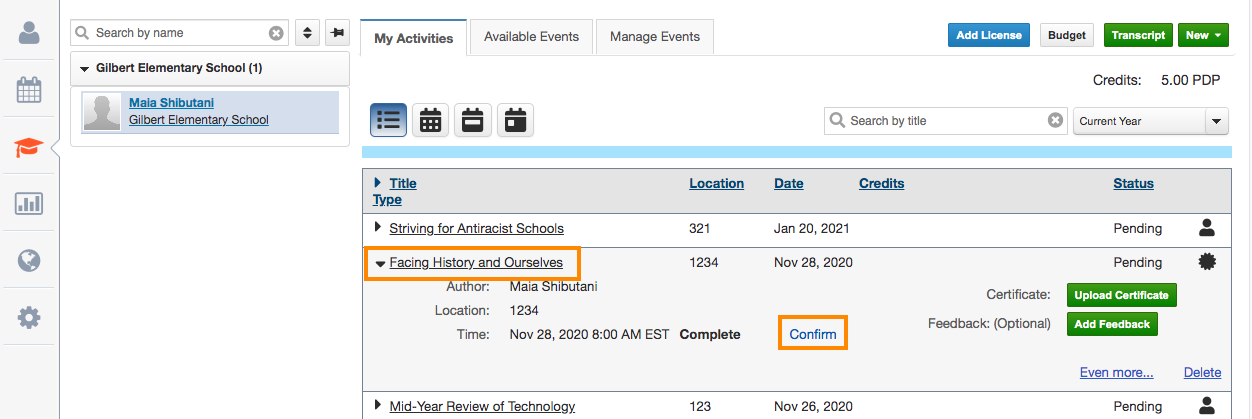
Task: Switch to the Manage Events tab
Action: pyautogui.click(x=654, y=37)
